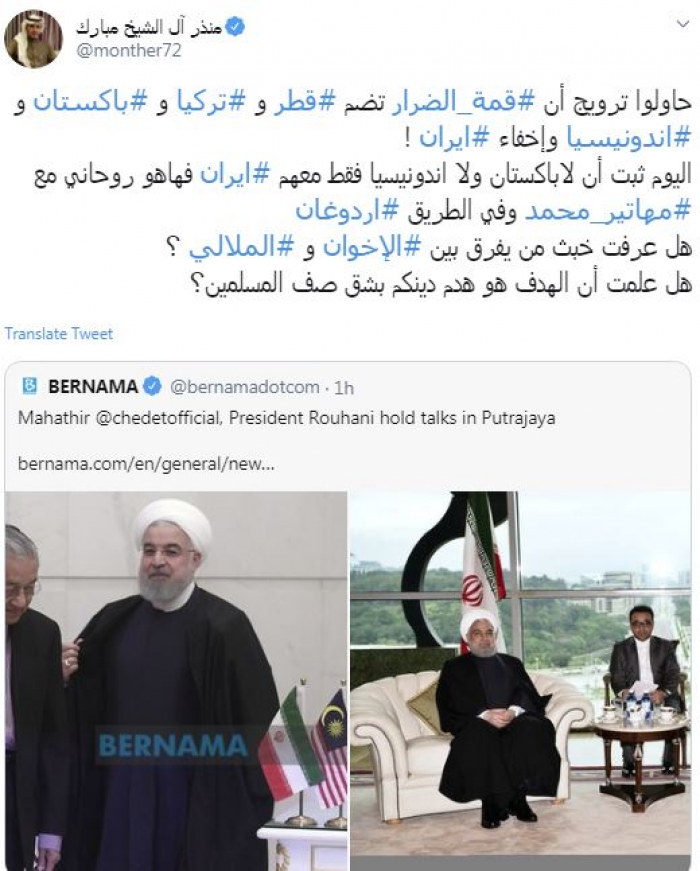Click the 1h timestamp of quoted tweet
This screenshot has height=871, width=700.
pos(344,388)
